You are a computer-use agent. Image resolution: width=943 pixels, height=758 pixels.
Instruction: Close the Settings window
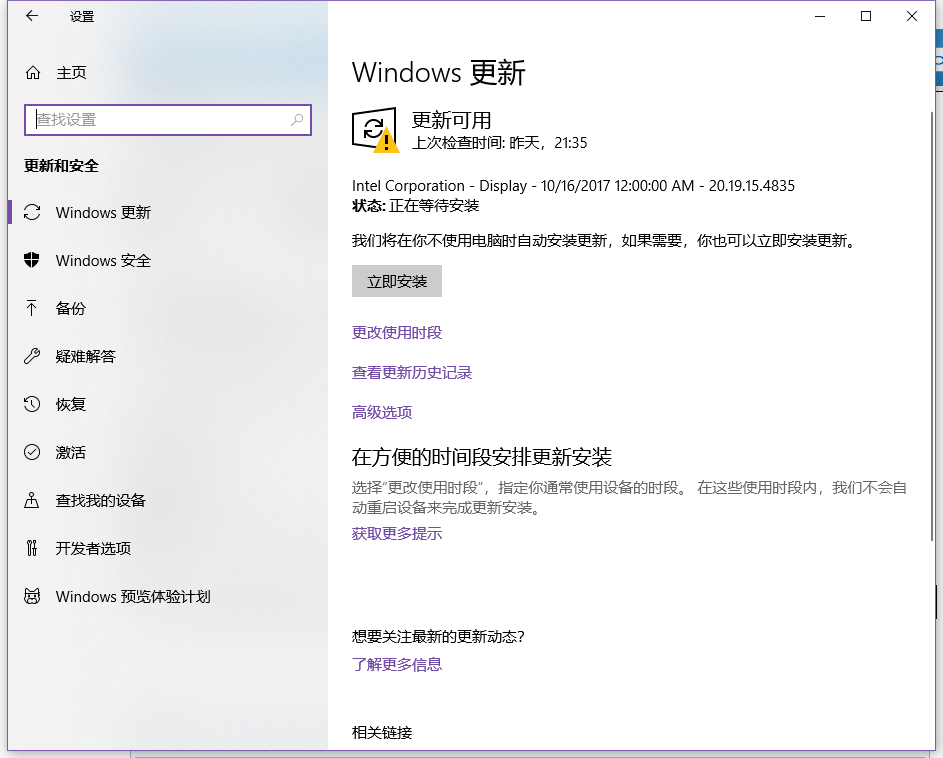click(912, 16)
